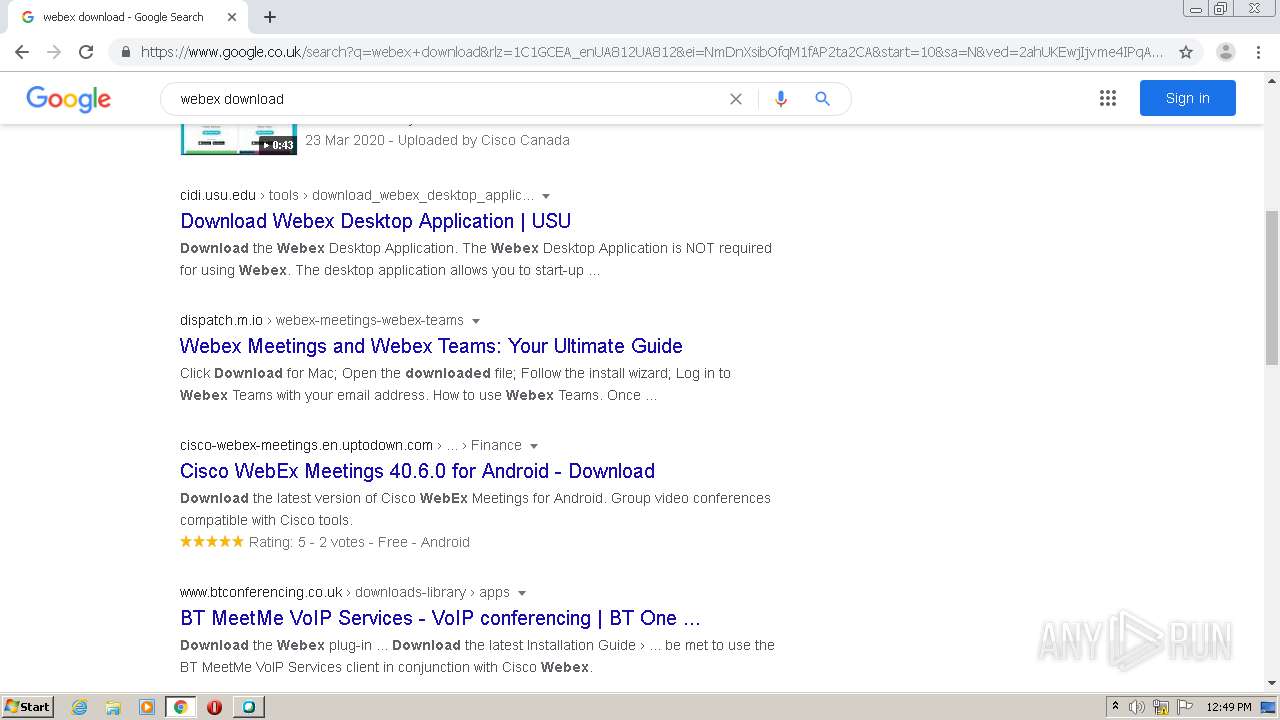Image resolution: width=1280 pixels, height=720 pixels.
Task: Open the Chrome profile avatar
Action: click(1226, 52)
